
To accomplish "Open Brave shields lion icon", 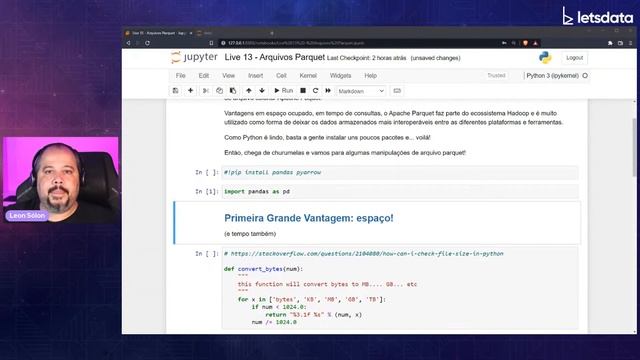I will click(x=525, y=43).
